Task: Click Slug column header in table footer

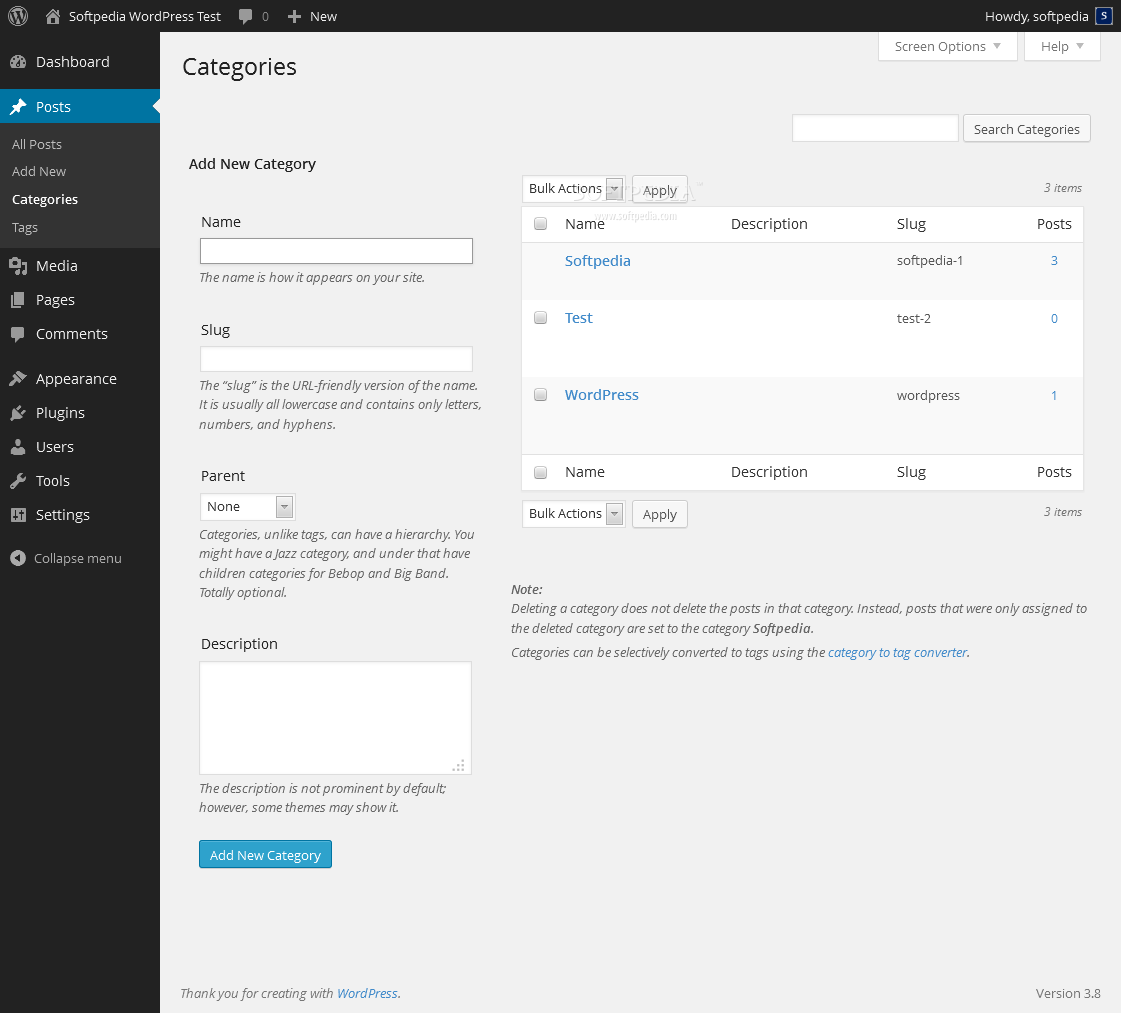Action: (911, 472)
